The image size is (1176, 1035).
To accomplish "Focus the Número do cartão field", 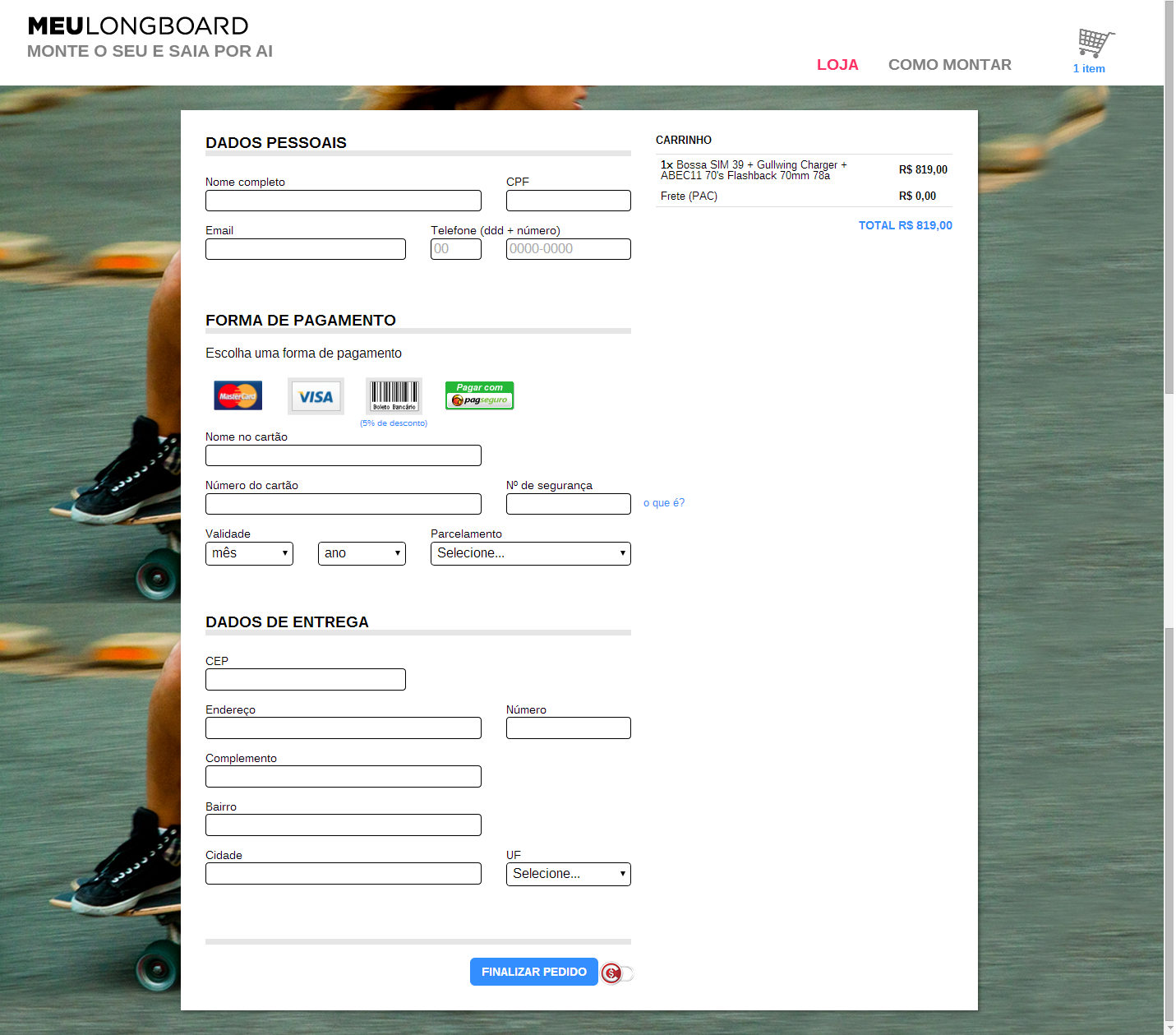I will click(343, 504).
